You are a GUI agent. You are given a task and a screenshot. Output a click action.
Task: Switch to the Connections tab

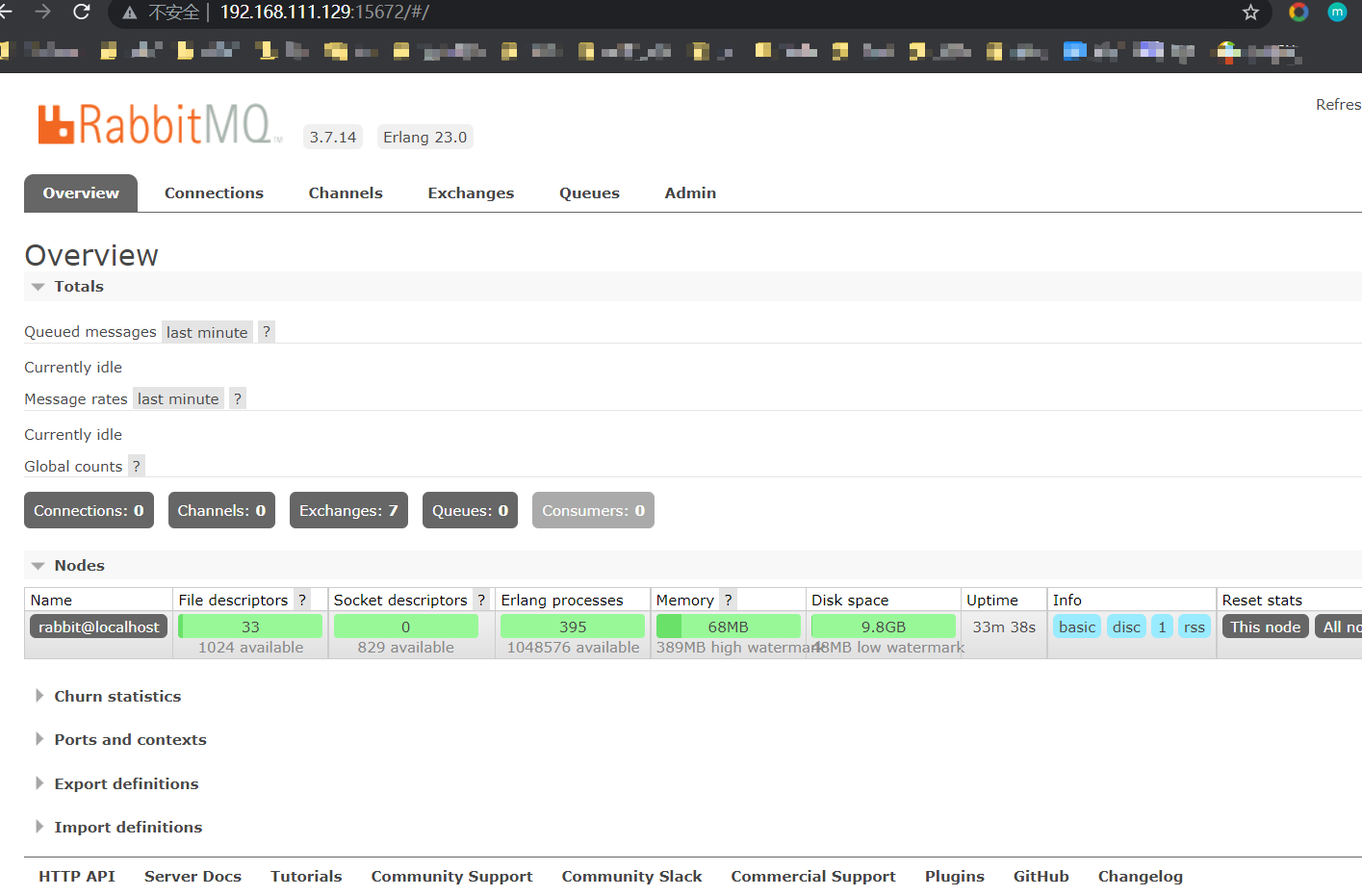214,192
